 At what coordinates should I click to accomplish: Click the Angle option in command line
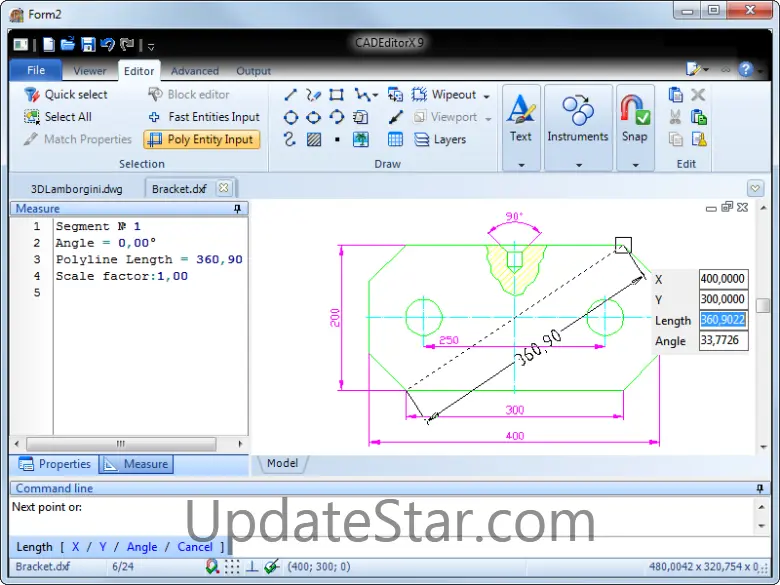pos(142,547)
